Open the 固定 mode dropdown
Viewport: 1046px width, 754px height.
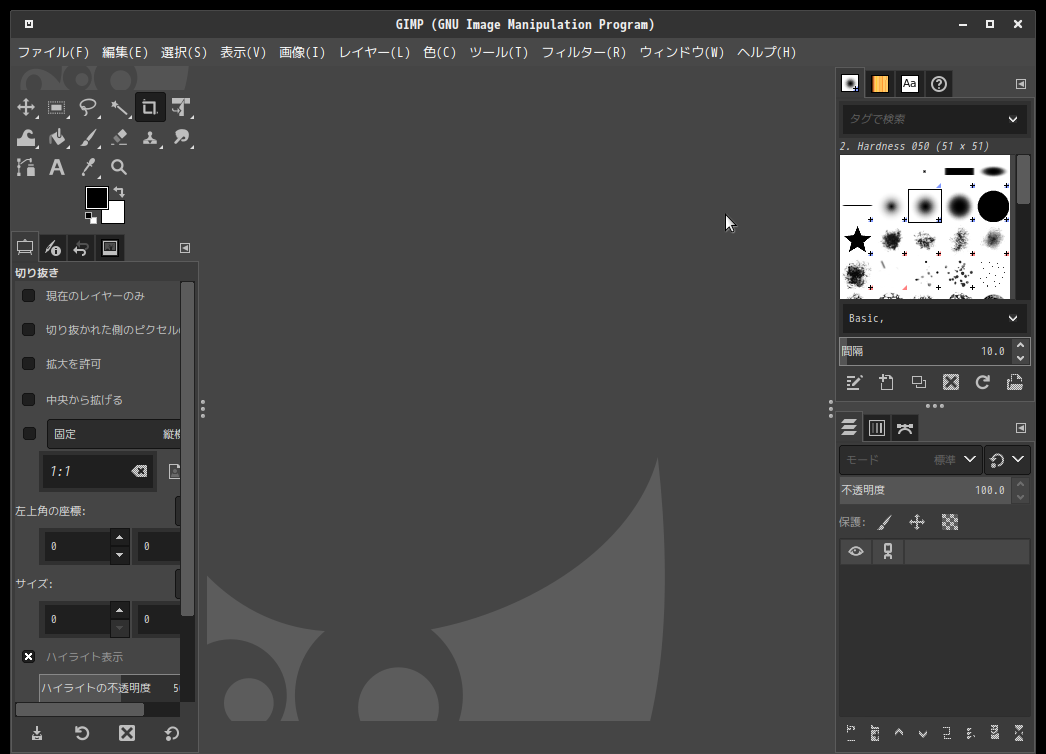pos(113,434)
